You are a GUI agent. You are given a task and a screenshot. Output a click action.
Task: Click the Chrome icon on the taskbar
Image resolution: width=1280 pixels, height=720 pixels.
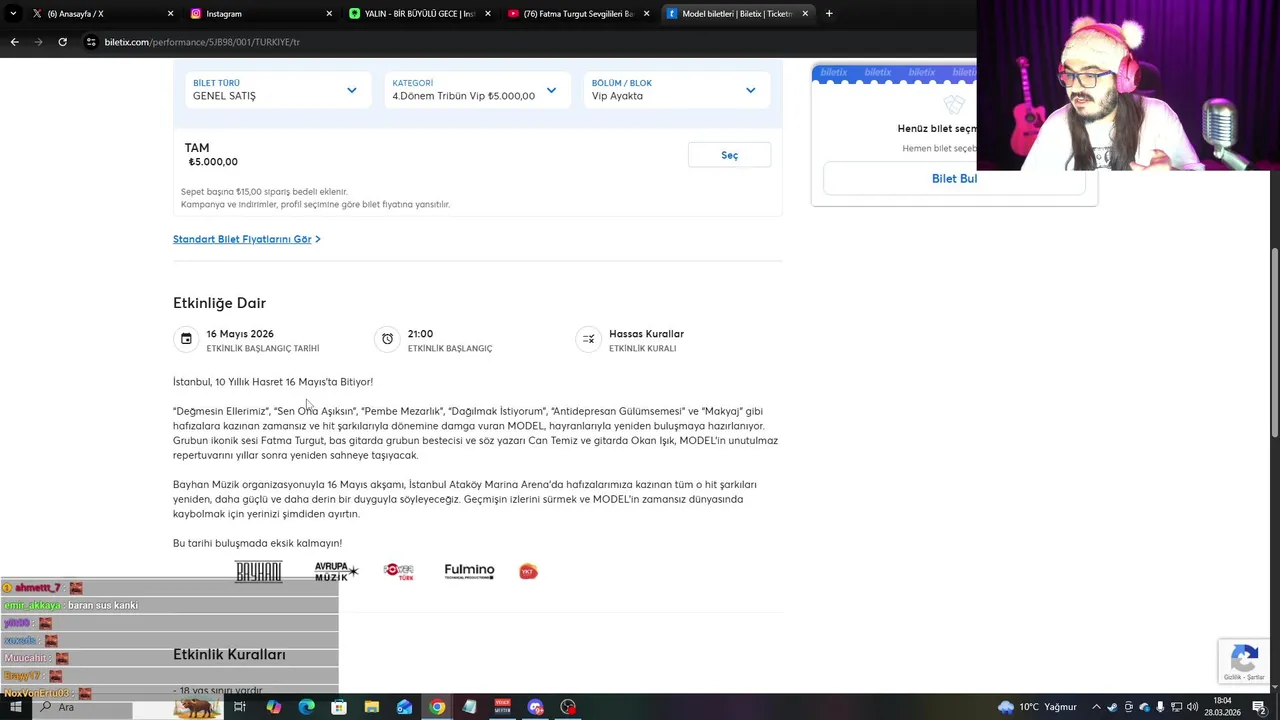437,707
